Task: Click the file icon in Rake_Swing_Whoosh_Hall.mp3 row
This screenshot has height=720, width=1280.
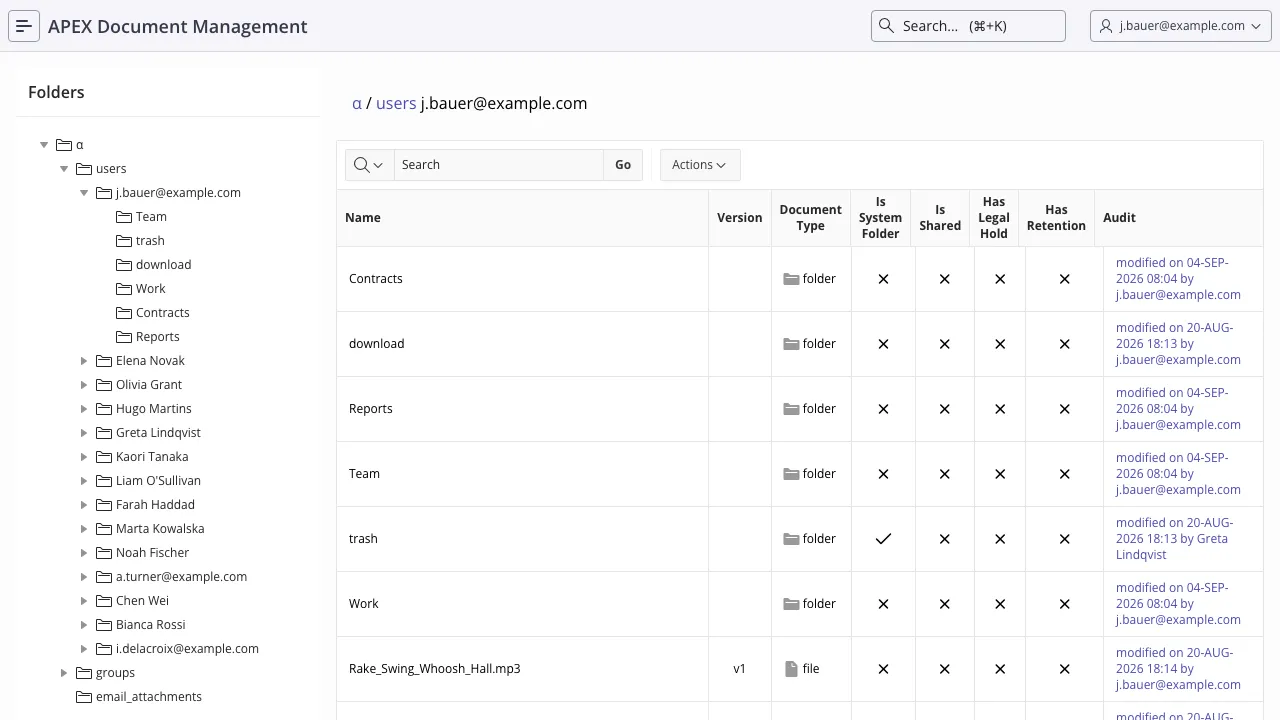Action: (x=791, y=669)
